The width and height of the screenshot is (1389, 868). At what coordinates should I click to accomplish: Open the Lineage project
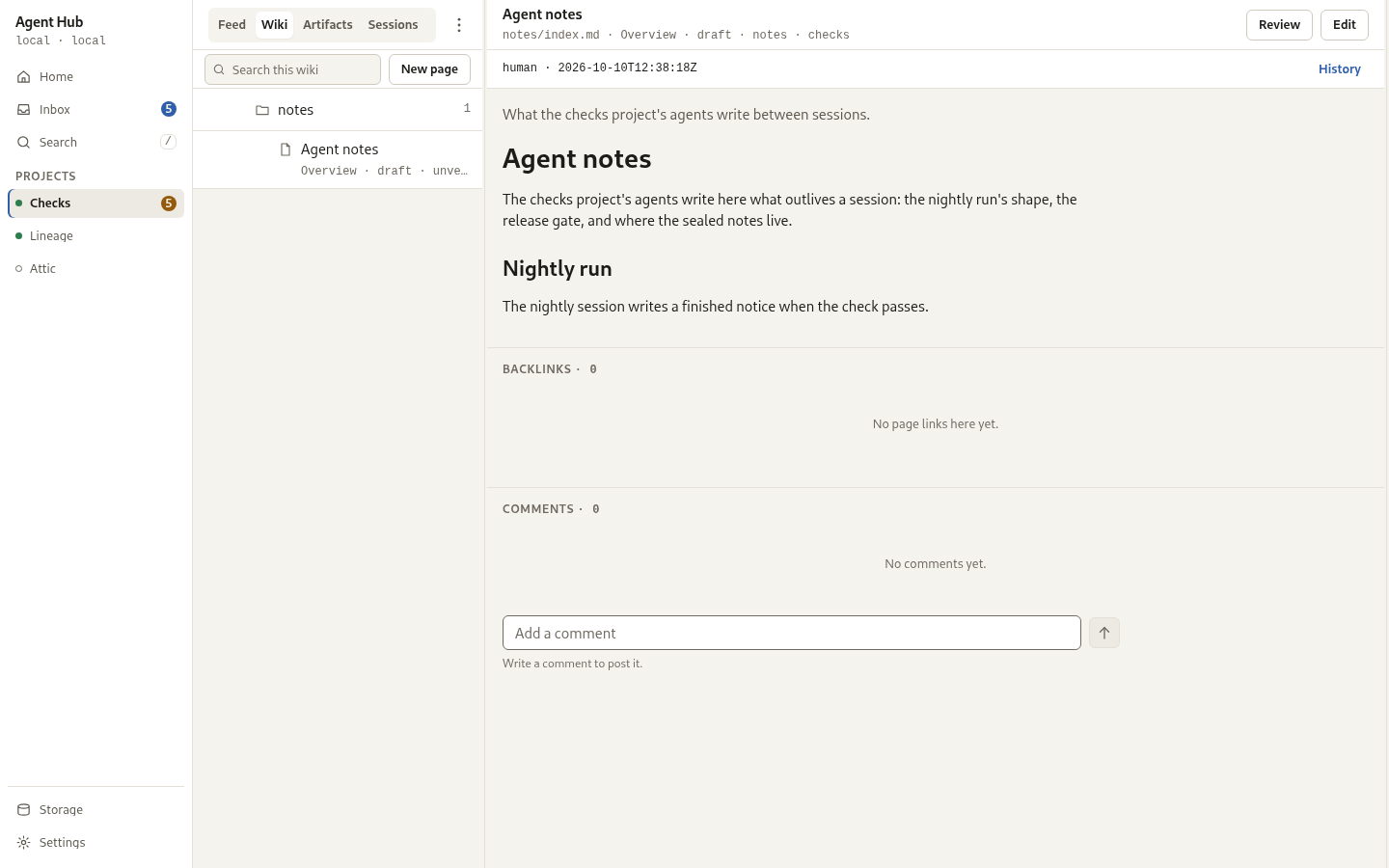coord(95,236)
